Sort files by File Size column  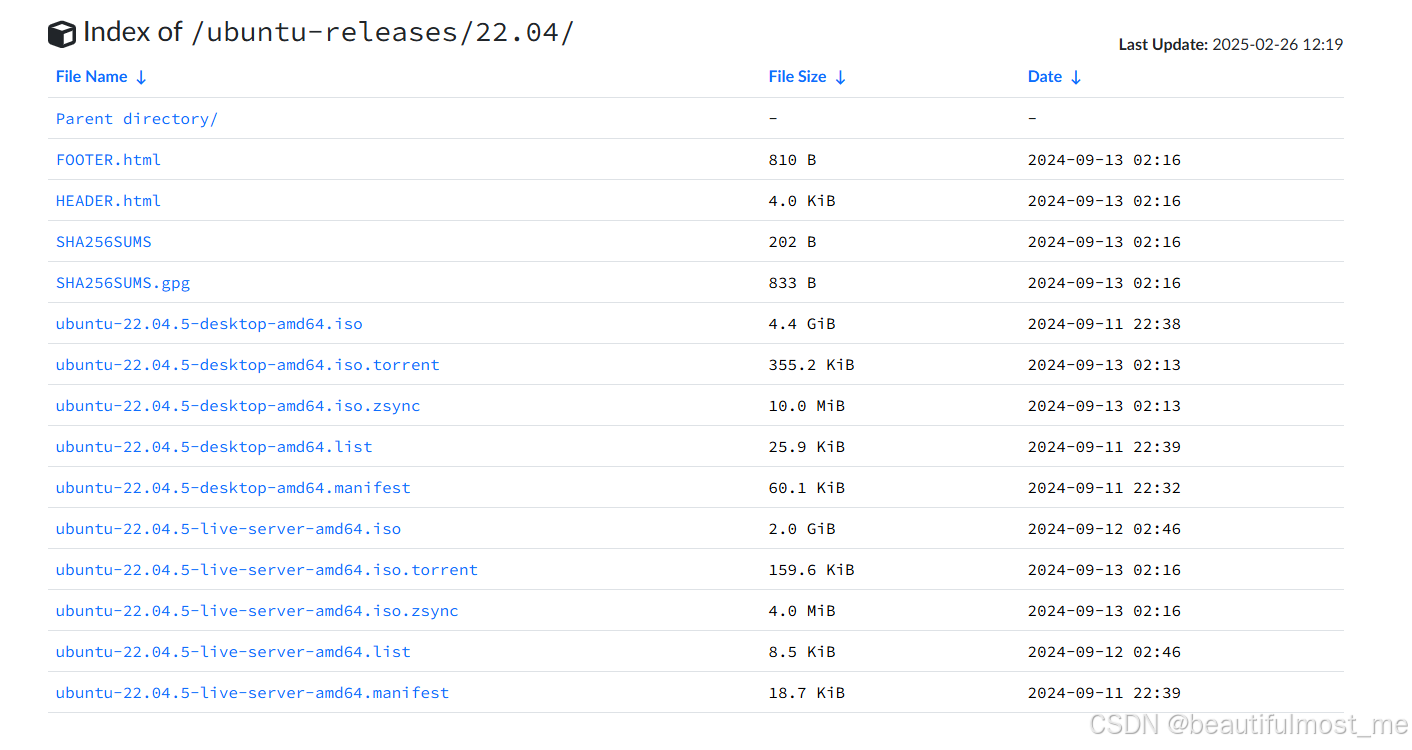pos(797,76)
